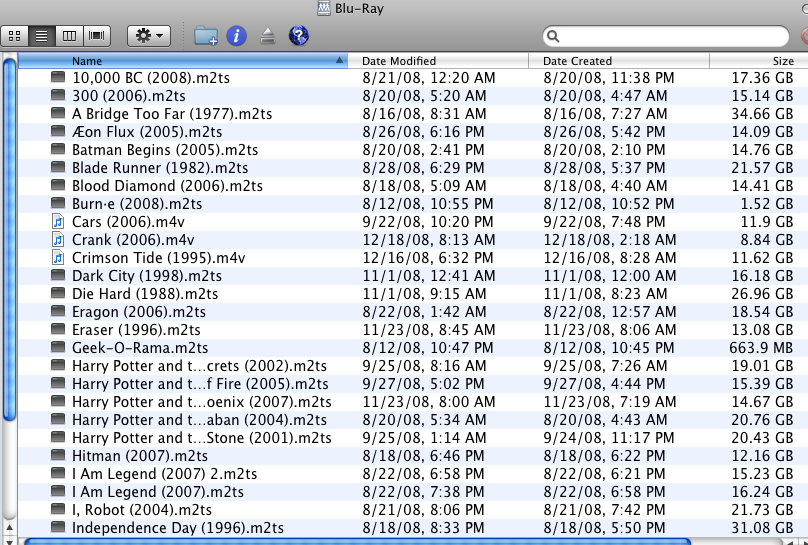Click Blu-Ray volume icon in title bar

point(324,8)
